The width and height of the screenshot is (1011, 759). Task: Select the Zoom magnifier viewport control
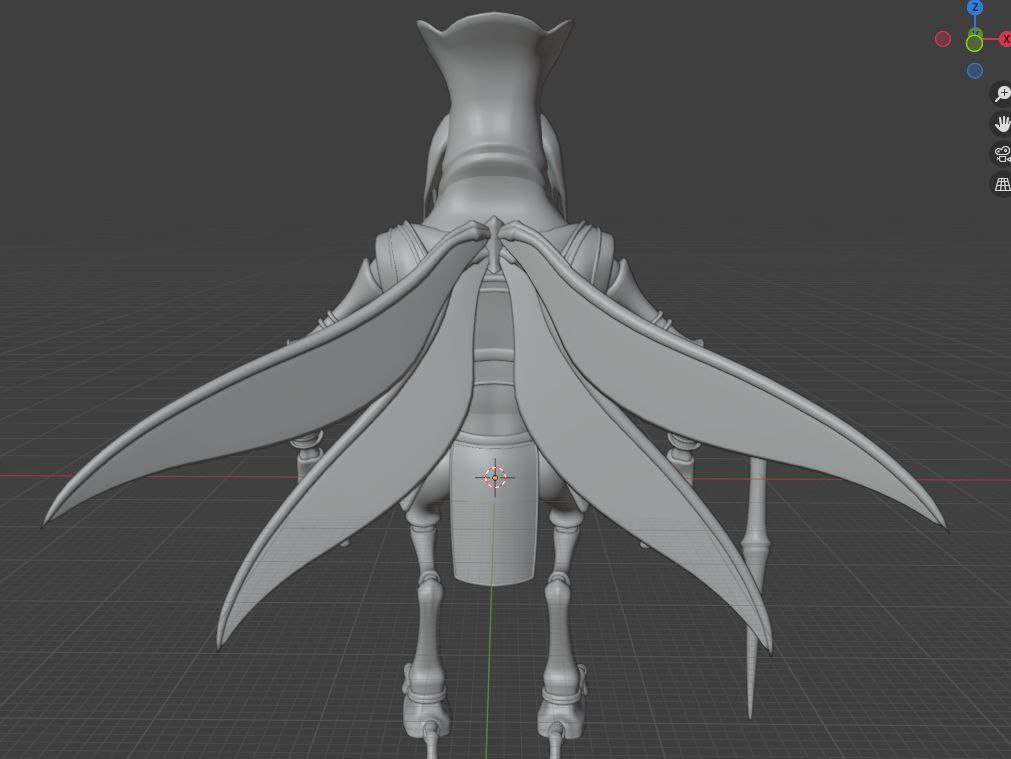[x=1001, y=93]
